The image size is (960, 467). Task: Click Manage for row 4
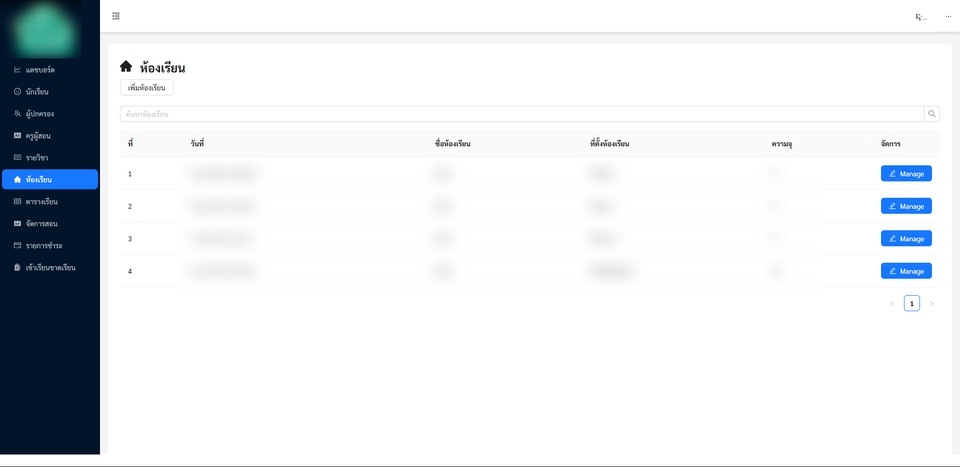tap(906, 271)
